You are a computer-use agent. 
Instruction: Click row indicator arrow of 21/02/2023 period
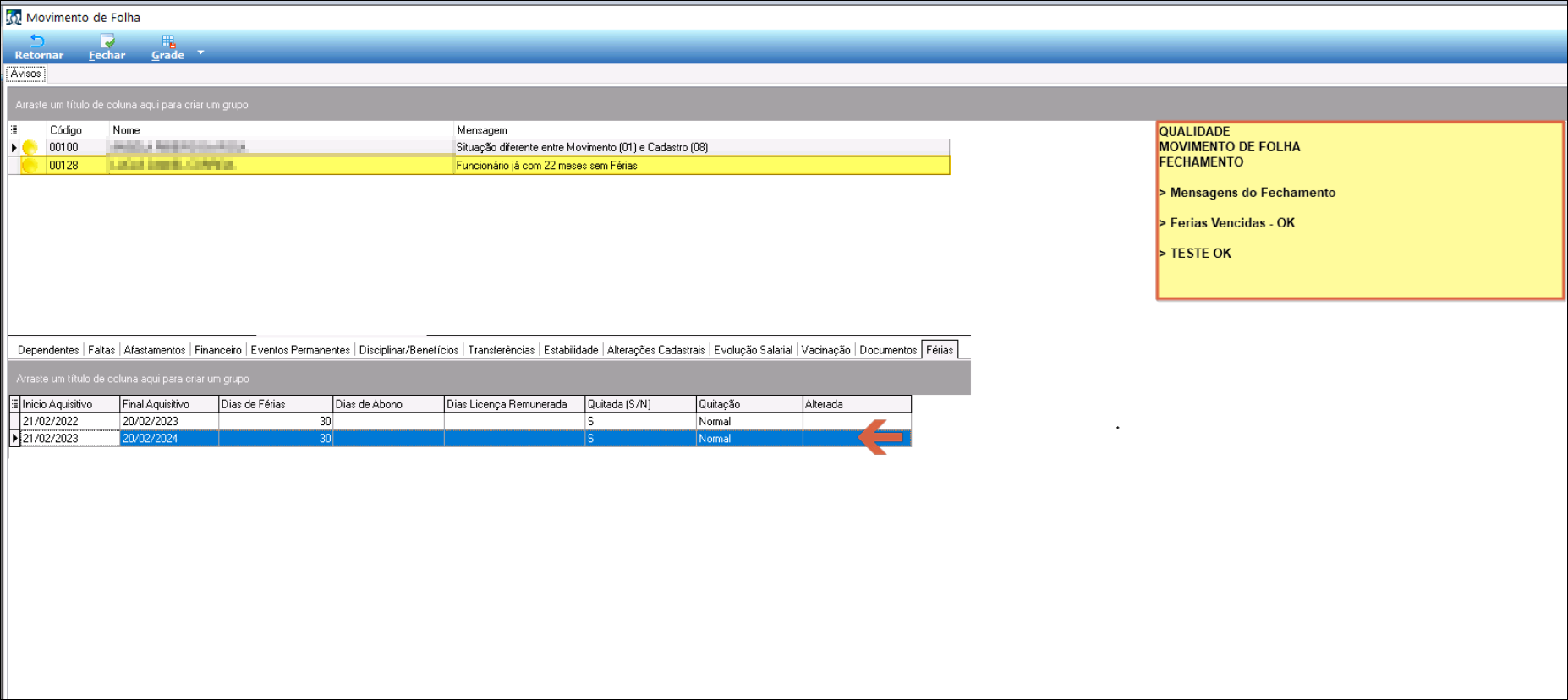pyautogui.click(x=14, y=439)
